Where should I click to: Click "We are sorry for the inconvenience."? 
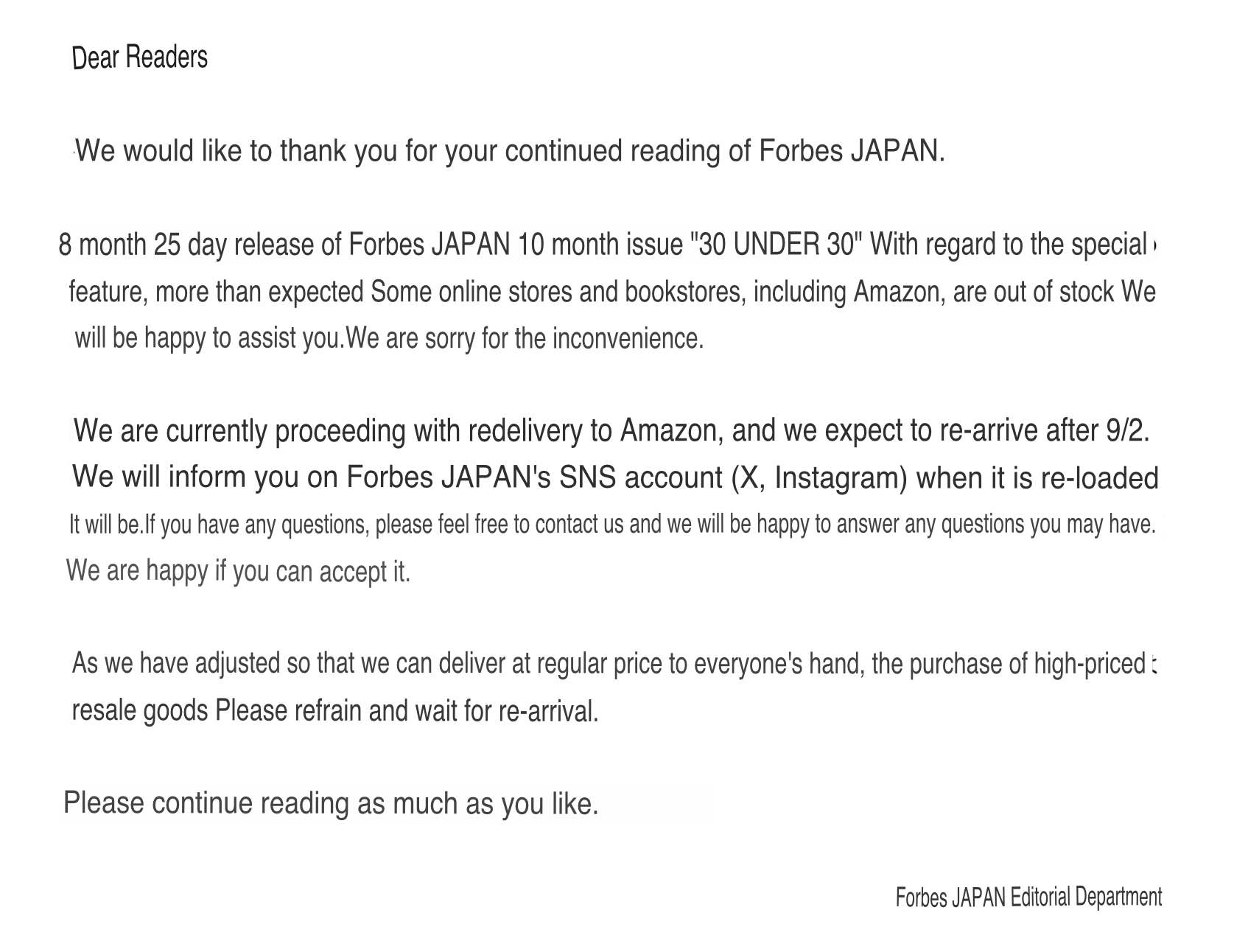525,339
